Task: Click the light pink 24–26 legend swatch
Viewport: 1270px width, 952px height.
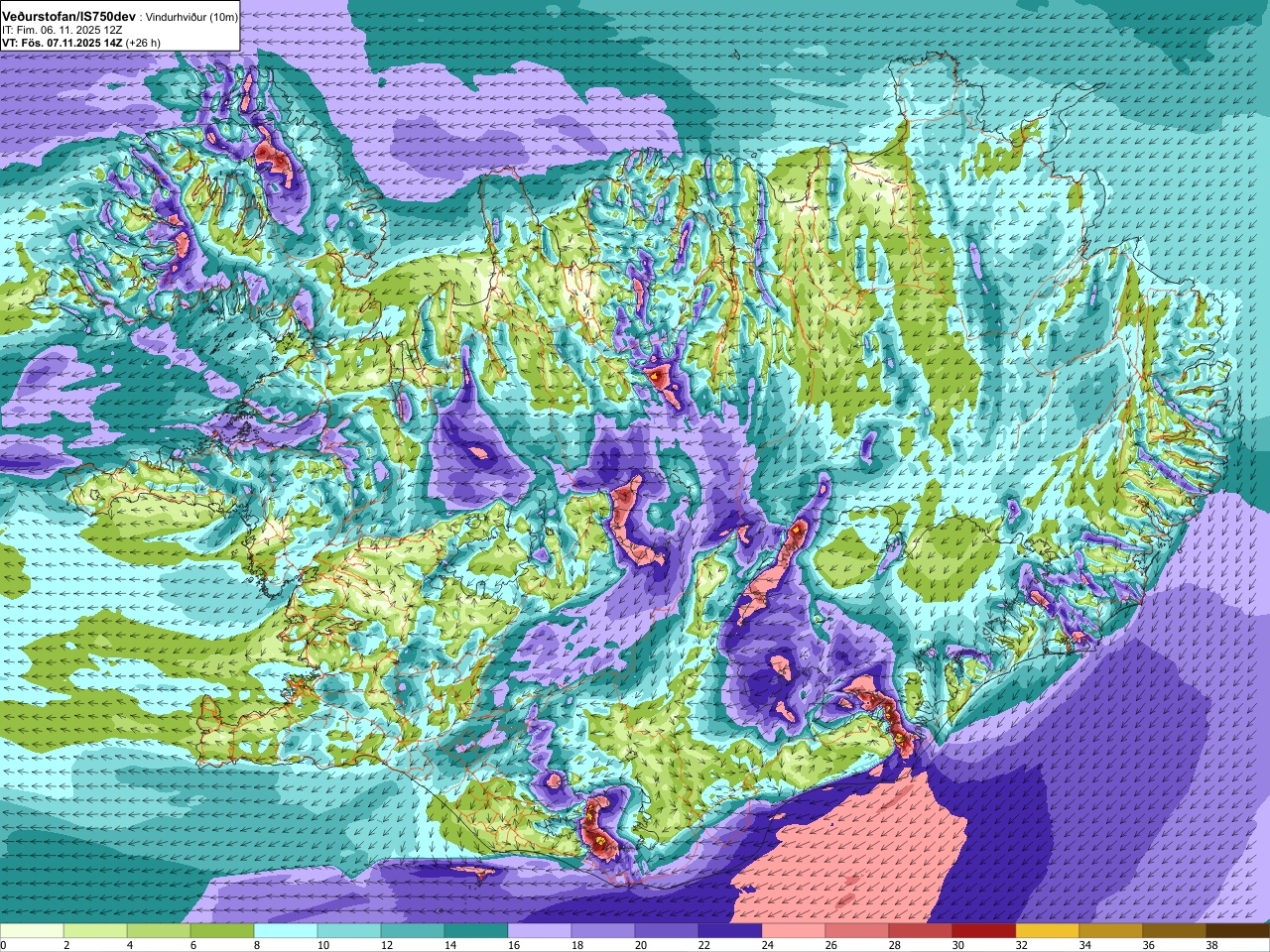Action: pyautogui.click(x=794, y=931)
